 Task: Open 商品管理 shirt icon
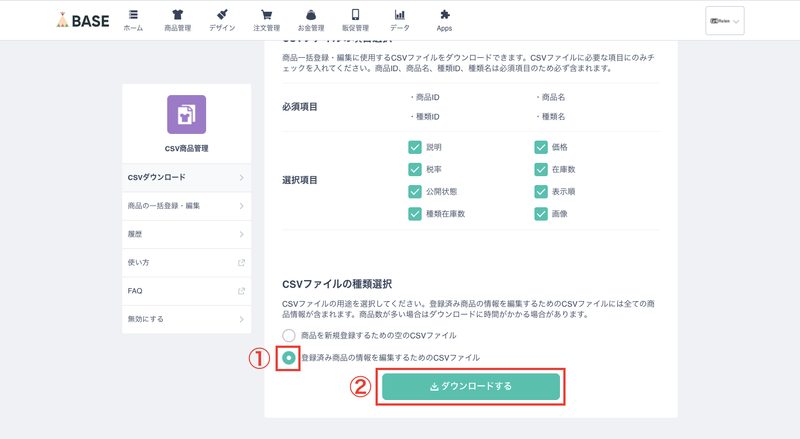[x=178, y=14]
